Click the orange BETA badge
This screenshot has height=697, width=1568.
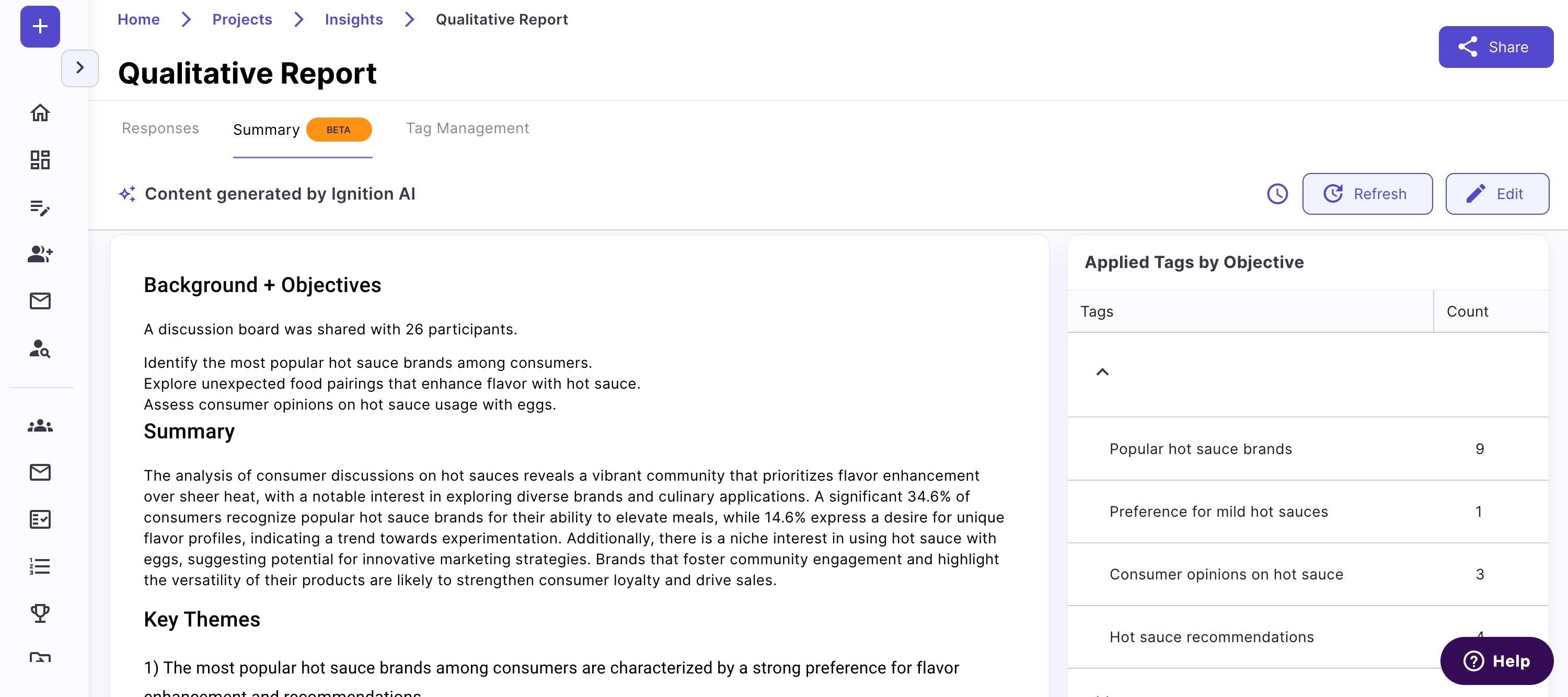pos(339,130)
